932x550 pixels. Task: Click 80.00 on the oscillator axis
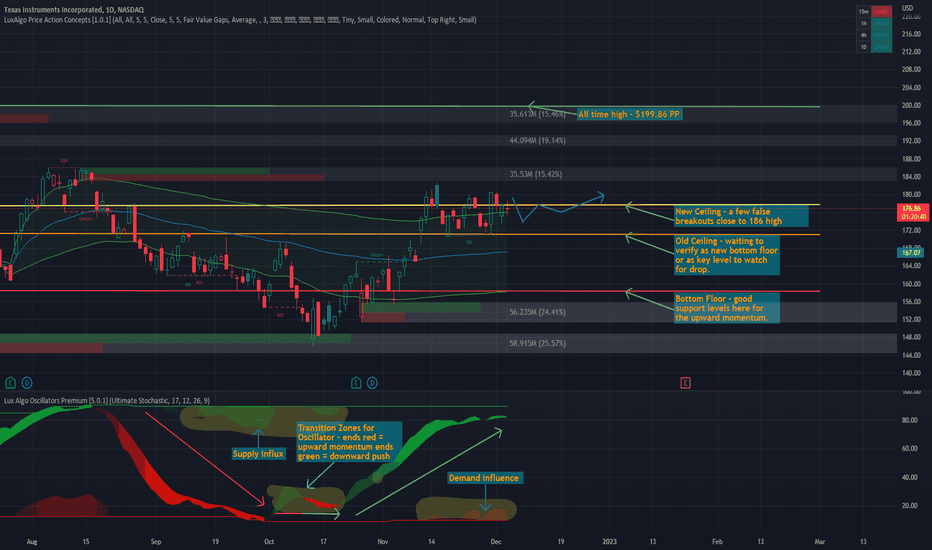[909, 420]
